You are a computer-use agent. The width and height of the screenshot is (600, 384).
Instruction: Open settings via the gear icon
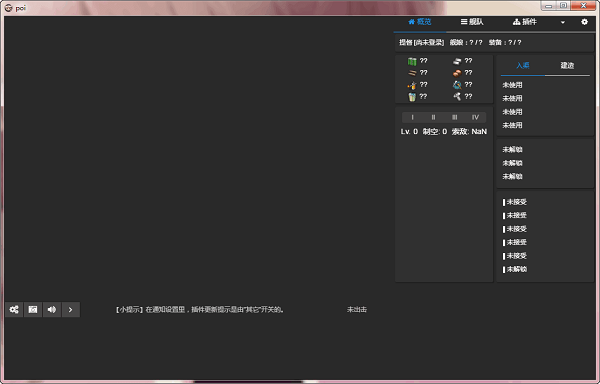(584, 22)
